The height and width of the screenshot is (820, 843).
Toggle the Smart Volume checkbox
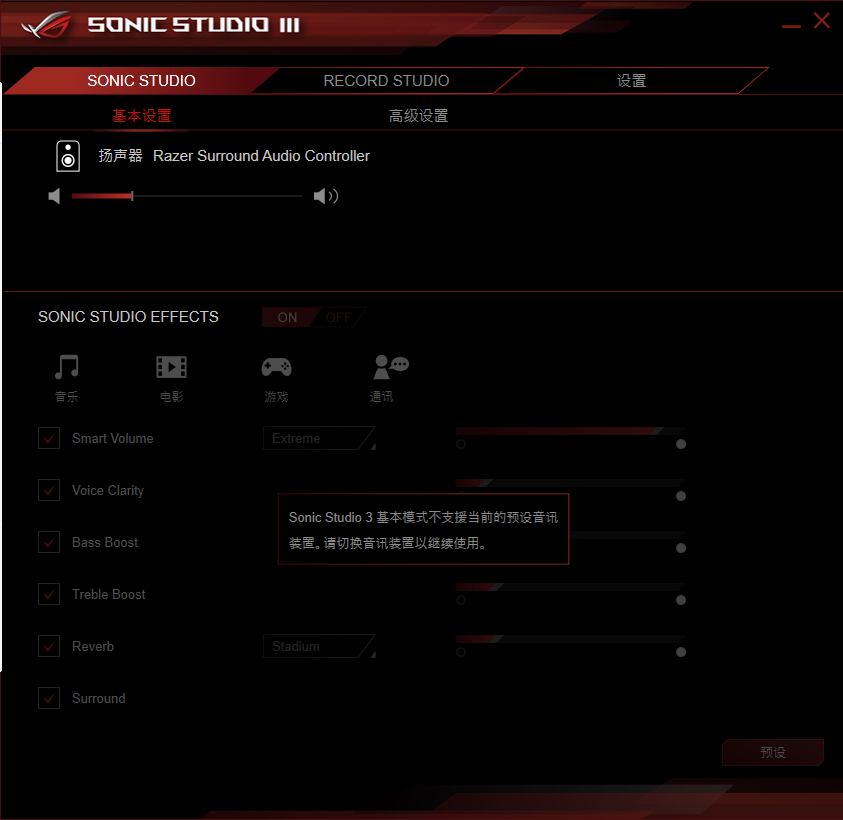point(49,438)
